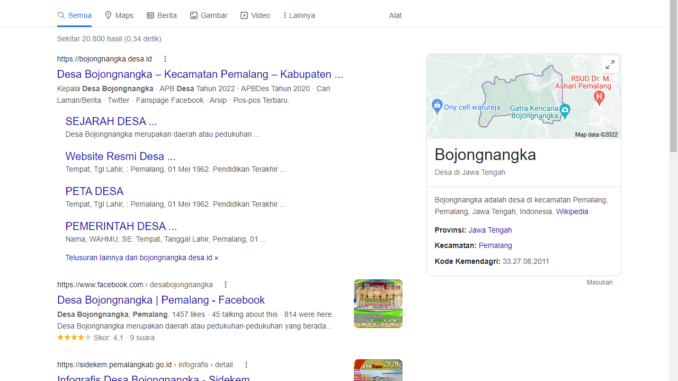
Task: Click Gatra Kencana Bojongnangka map marker
Action: (x=565, y=110)
